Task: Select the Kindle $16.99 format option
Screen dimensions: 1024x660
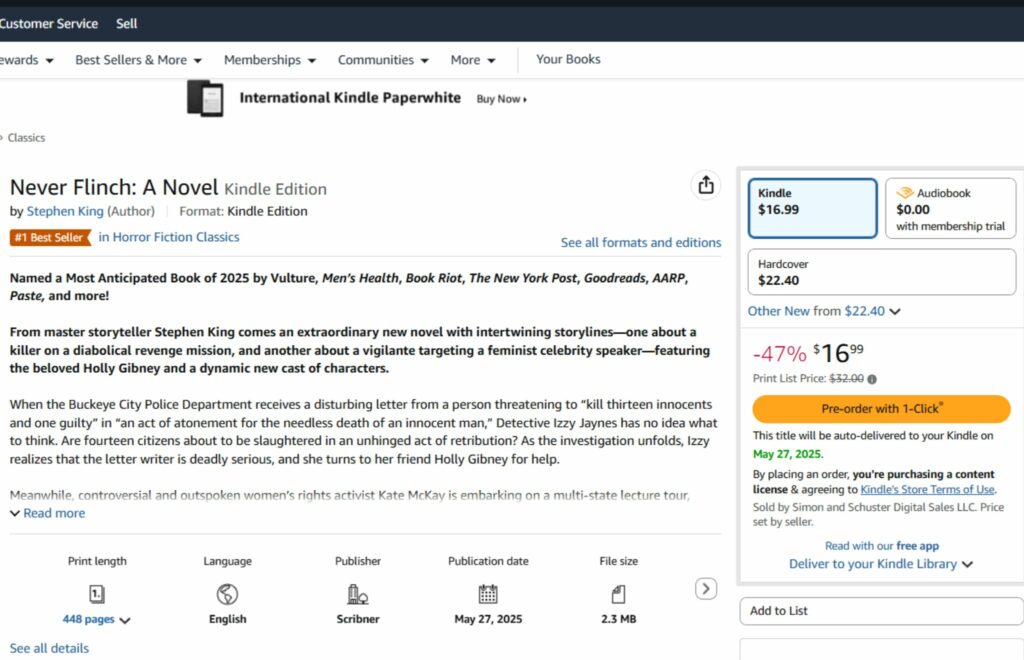Action: click(x=812, y=208)
